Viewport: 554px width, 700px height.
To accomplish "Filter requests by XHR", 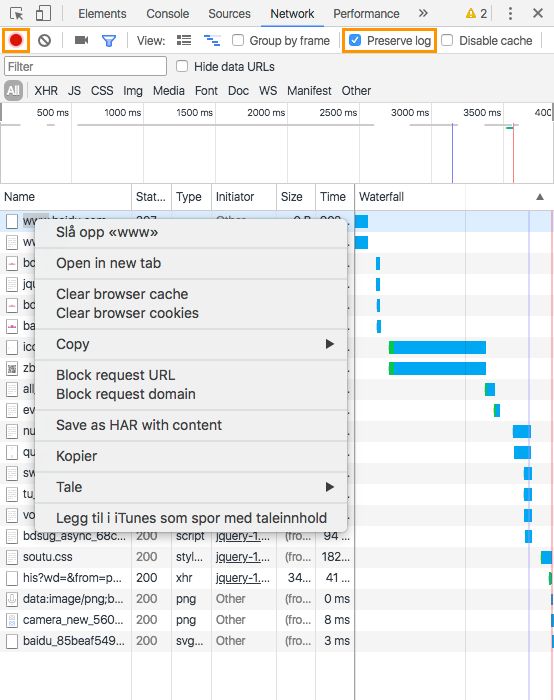I will pyautogui.click(x=46, y=91).
